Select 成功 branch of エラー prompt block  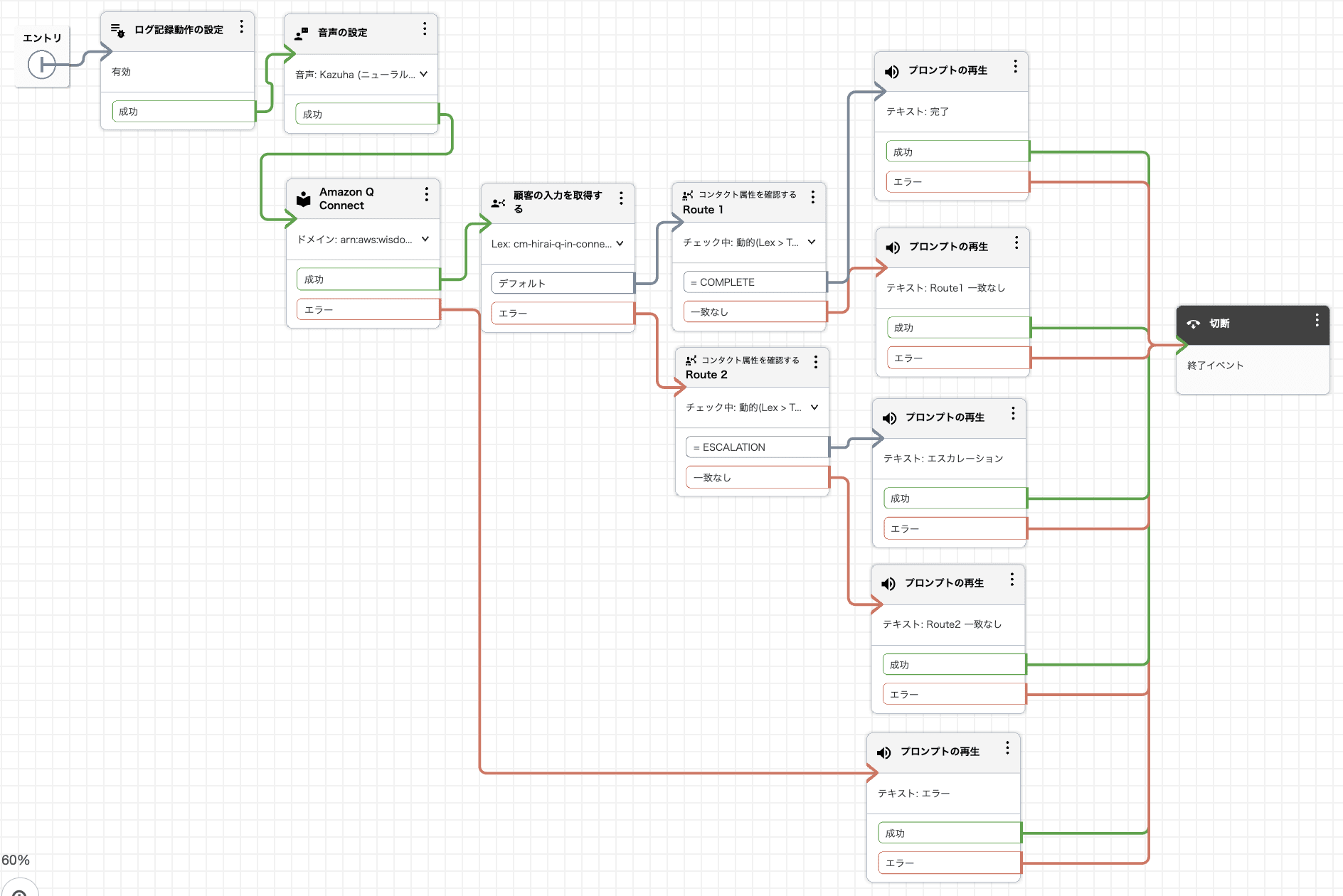pos(950,833)
